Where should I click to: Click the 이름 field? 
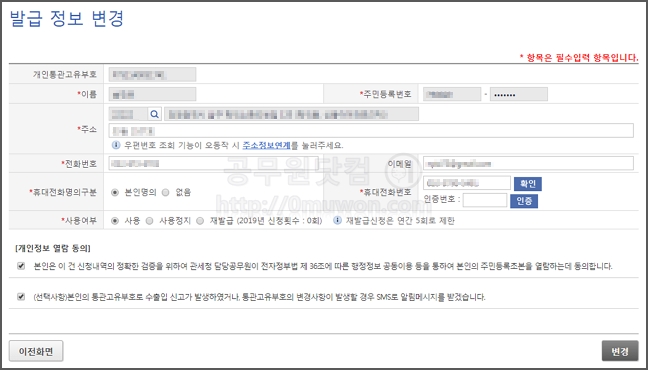point(152,94)
